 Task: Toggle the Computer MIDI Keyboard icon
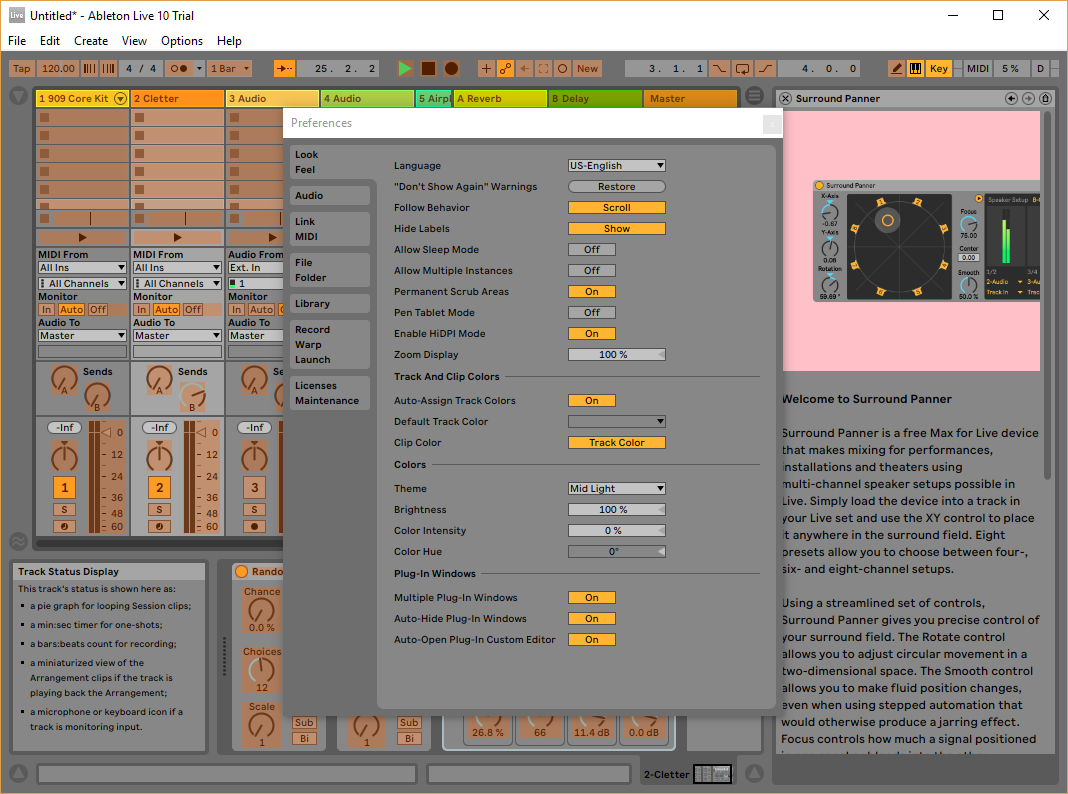[915, 68]
